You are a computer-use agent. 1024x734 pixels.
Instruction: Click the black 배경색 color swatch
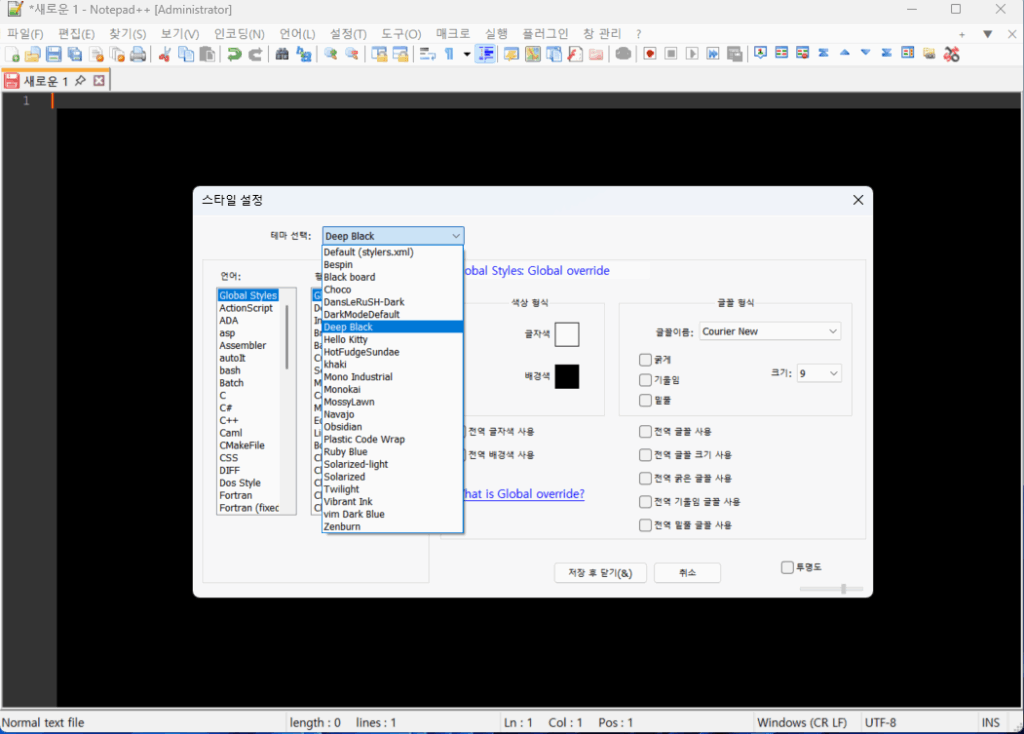[x=567, y=376]
